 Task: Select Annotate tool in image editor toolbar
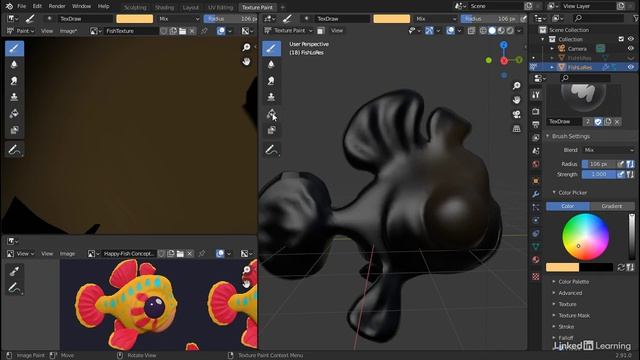[x=14, y=150]
